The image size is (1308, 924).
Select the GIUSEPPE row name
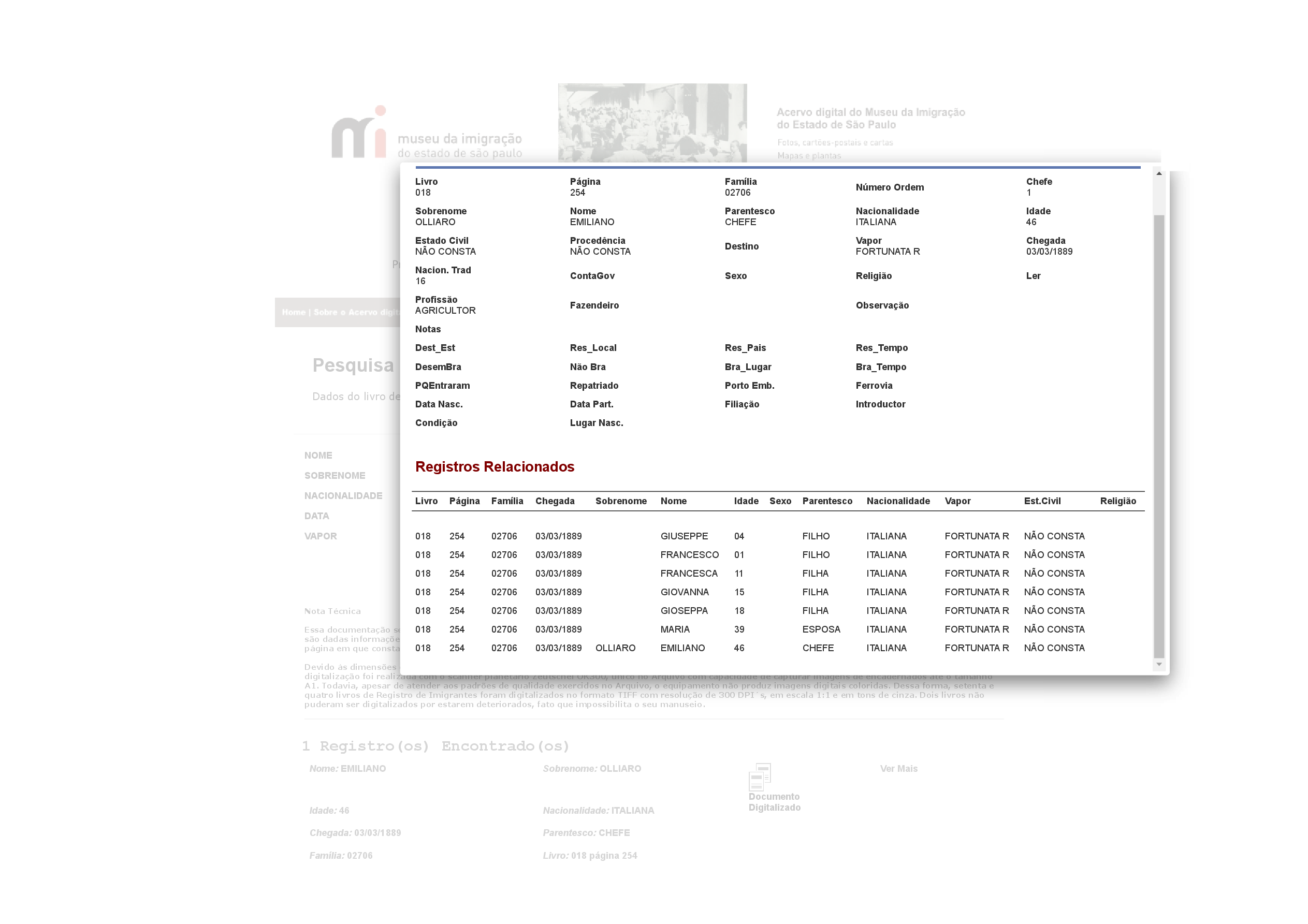click(x=684, y=536)
